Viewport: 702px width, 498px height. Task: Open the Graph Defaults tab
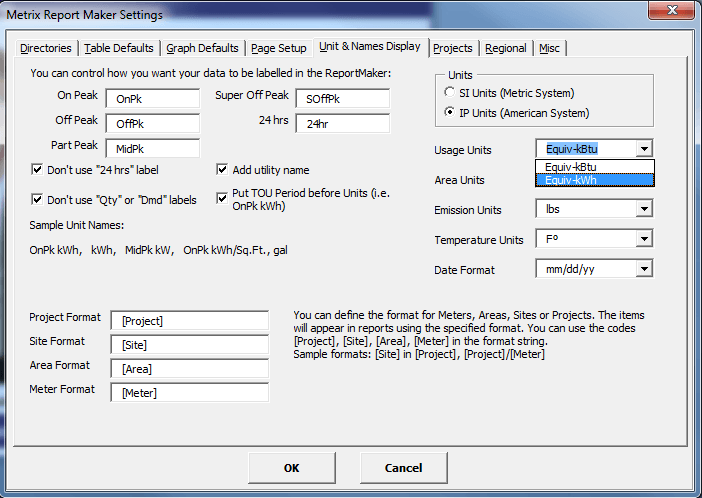pyautogui.click(x=202, y=48)
